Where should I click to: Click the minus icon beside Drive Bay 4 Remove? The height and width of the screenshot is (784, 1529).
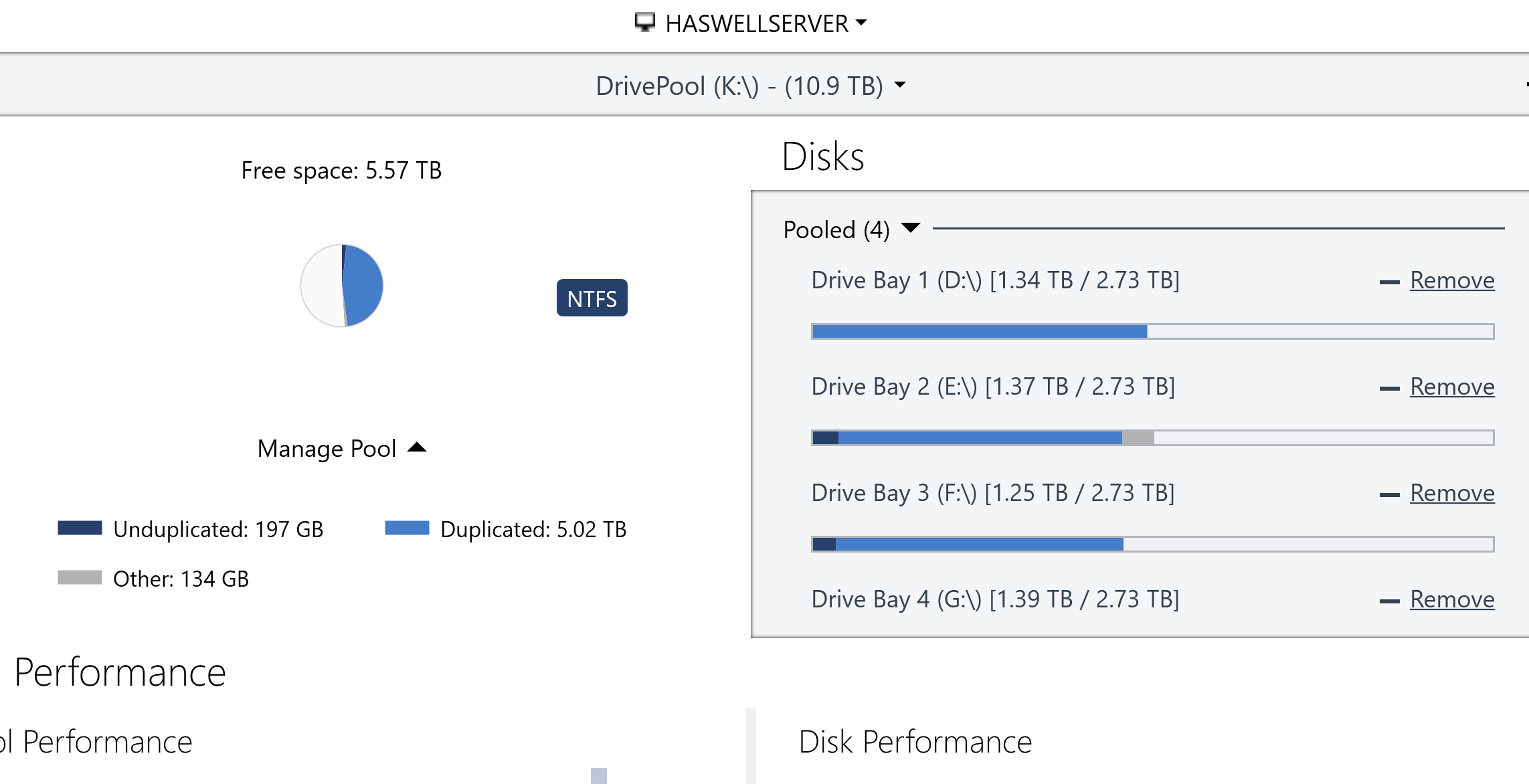[1390, 601]
